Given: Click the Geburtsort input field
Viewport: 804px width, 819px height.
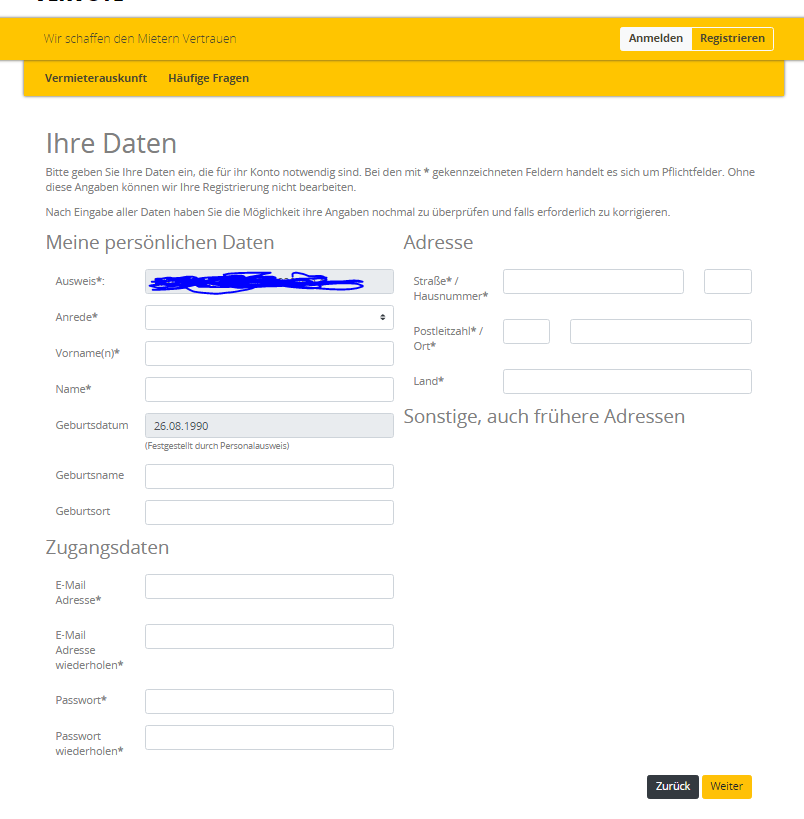Looking at the screenshot, I should pos(269,512).
